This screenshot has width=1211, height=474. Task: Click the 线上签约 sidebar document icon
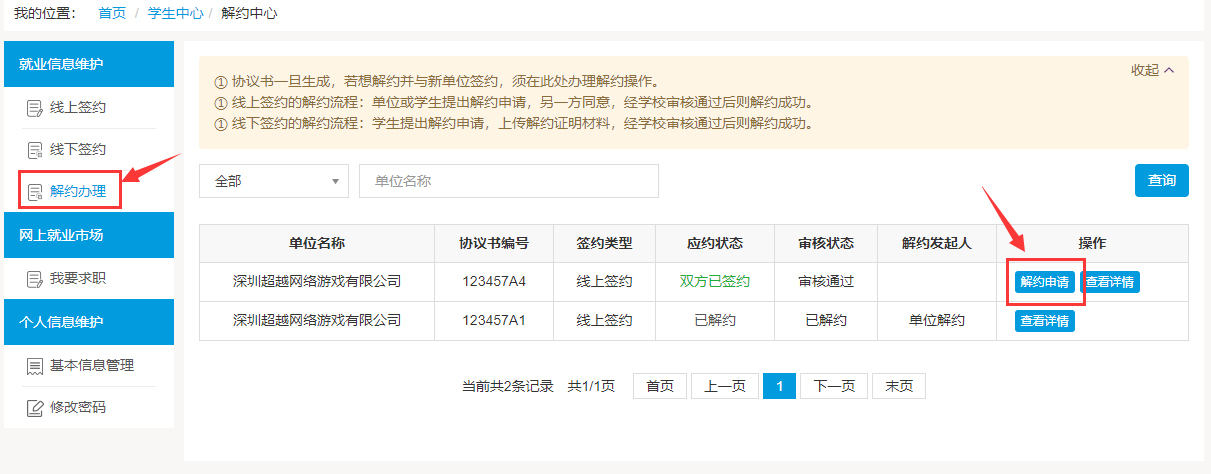(34, 108)
